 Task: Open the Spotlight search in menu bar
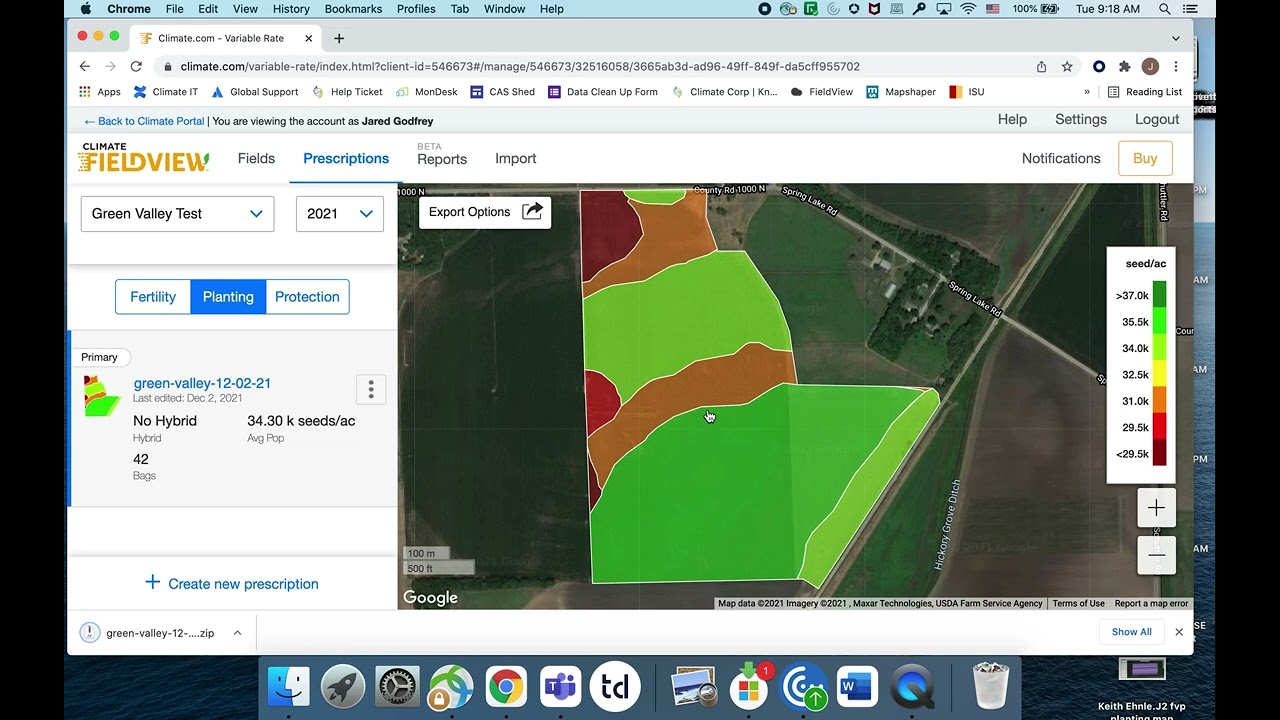tap(1164, 9)
